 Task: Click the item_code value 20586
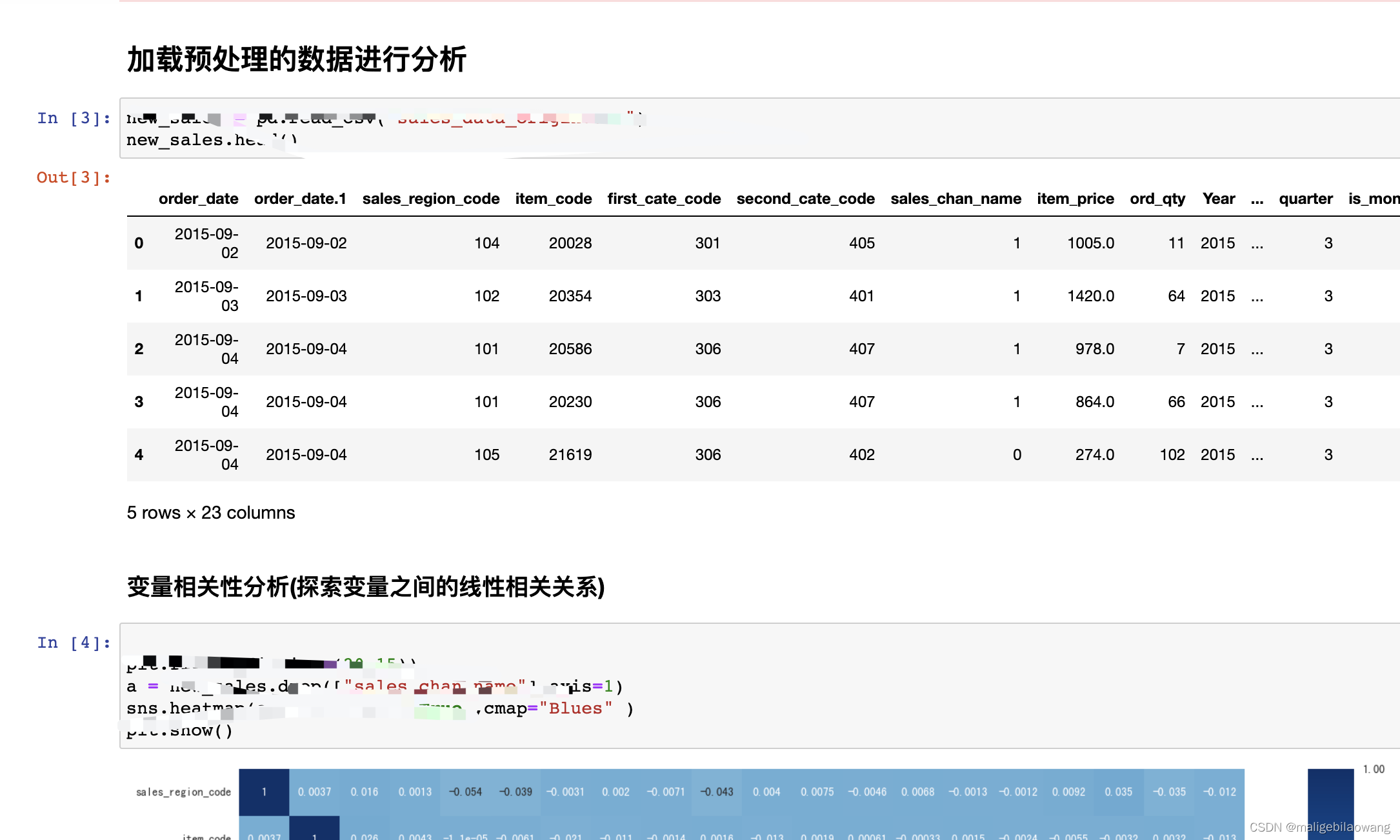click(570, 349)
